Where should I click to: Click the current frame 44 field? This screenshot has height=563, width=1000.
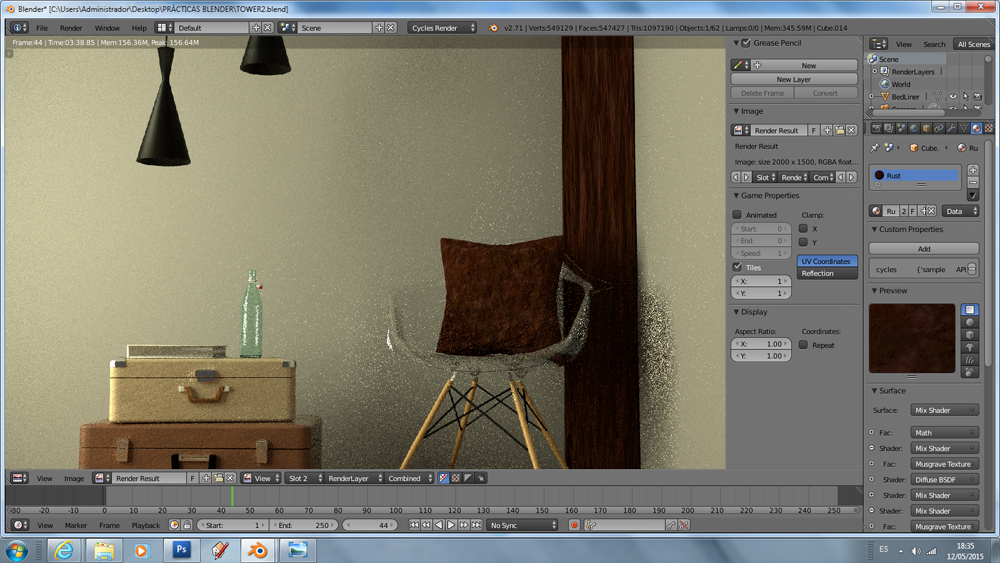click(369, 525)
